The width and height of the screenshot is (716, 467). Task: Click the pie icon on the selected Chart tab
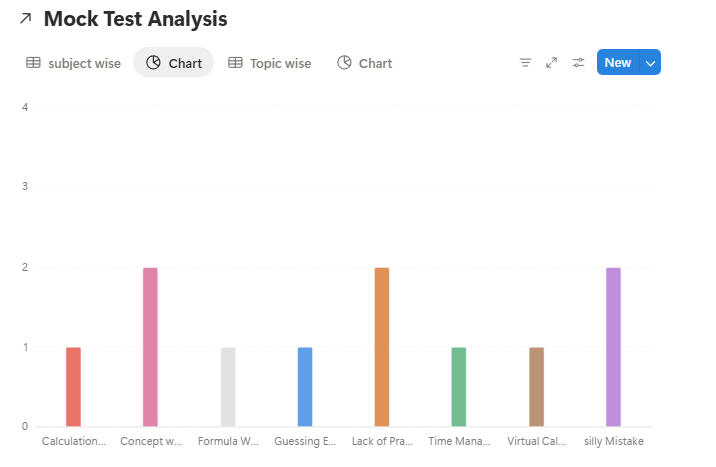pyautogui.click(x=153, y=63)
